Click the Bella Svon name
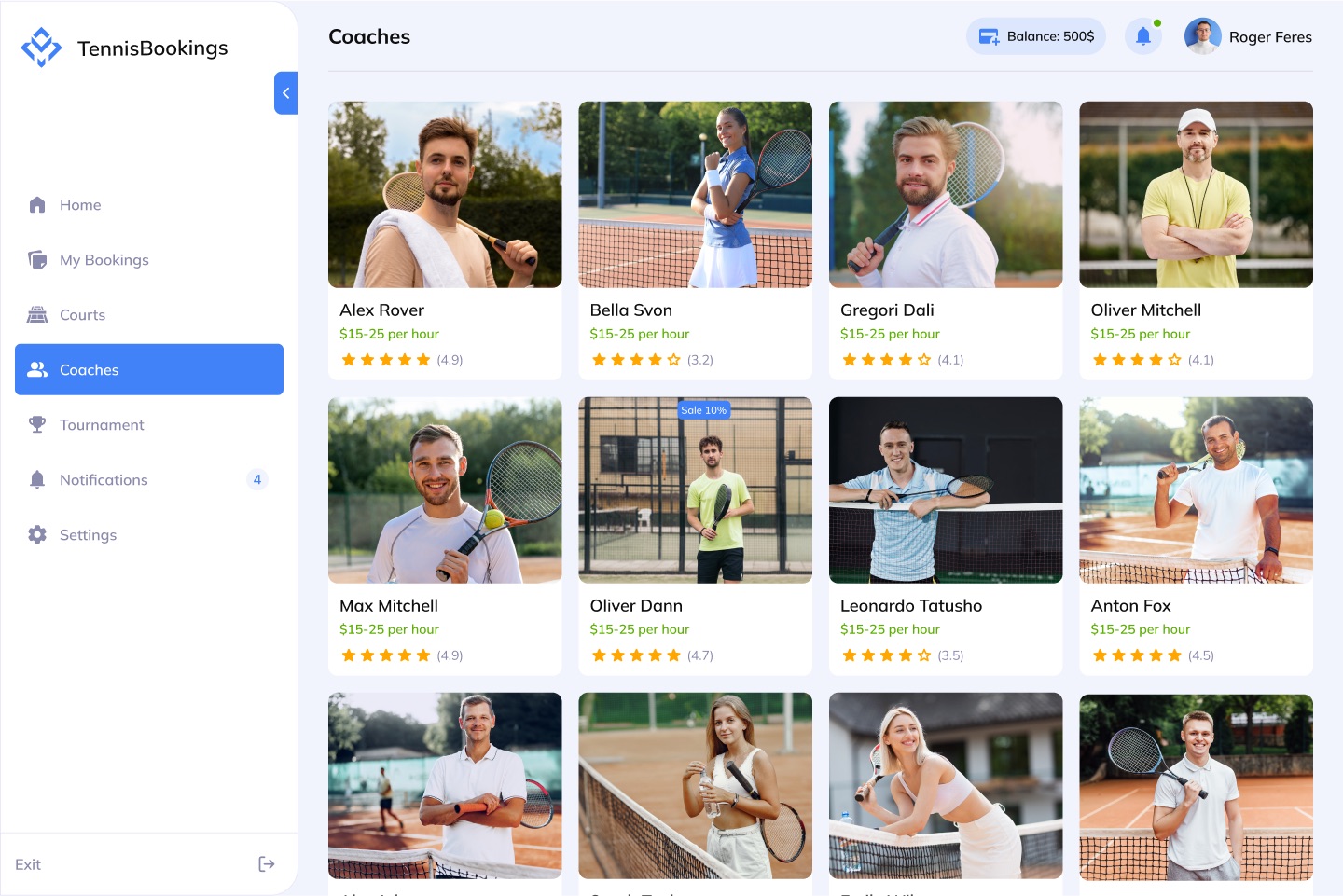 coord(631,310)
